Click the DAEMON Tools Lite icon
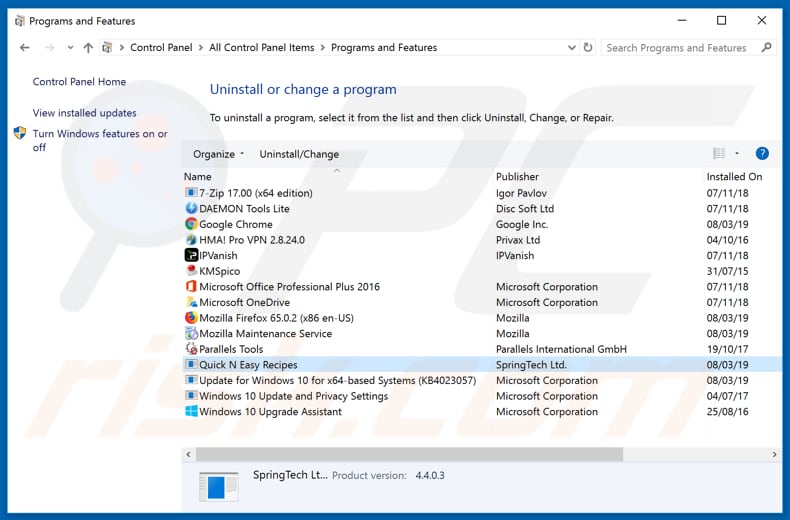The height and width of the screenshot is (520, 790). tap(191, 208)
